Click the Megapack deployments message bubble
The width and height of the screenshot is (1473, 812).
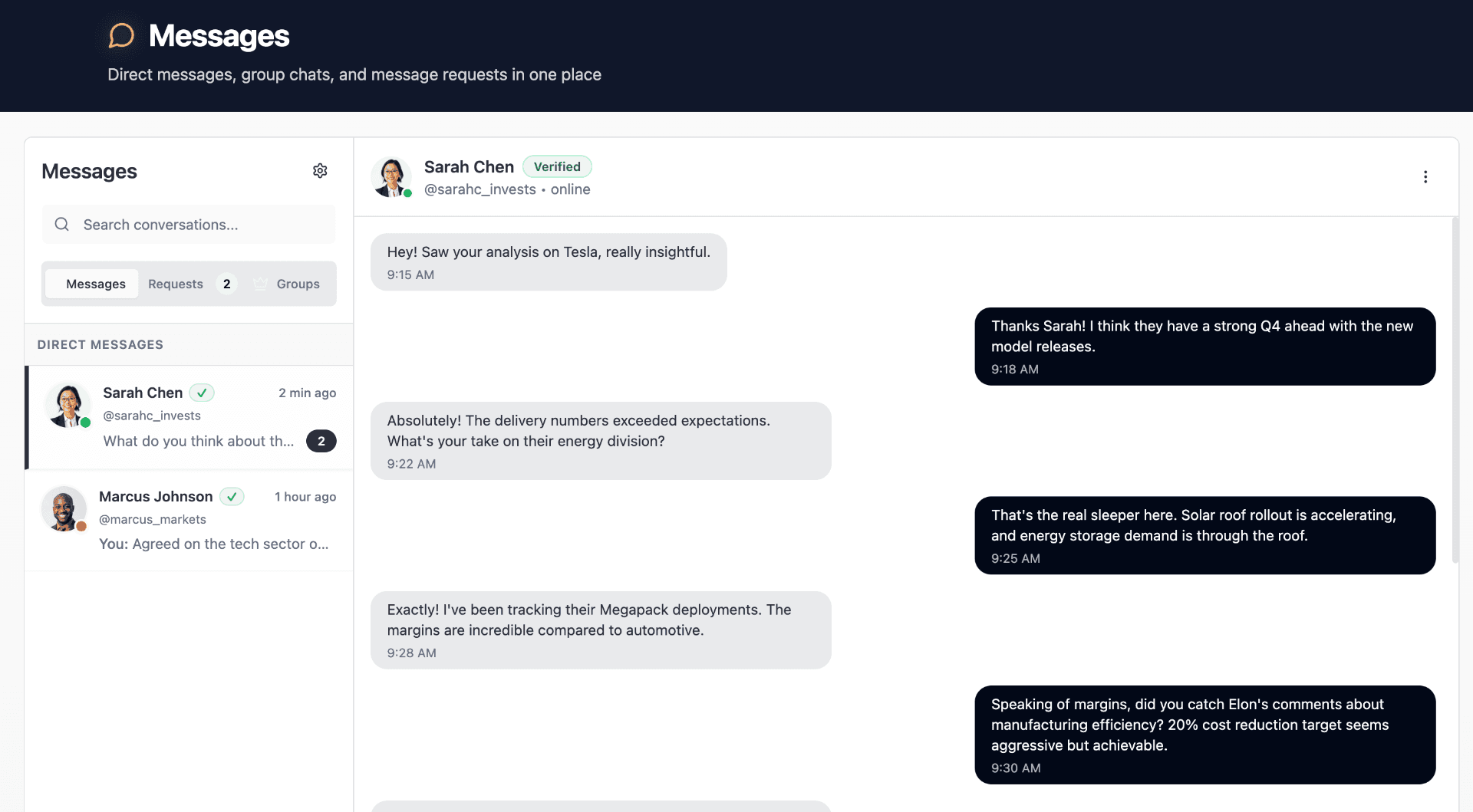point(601,630)
